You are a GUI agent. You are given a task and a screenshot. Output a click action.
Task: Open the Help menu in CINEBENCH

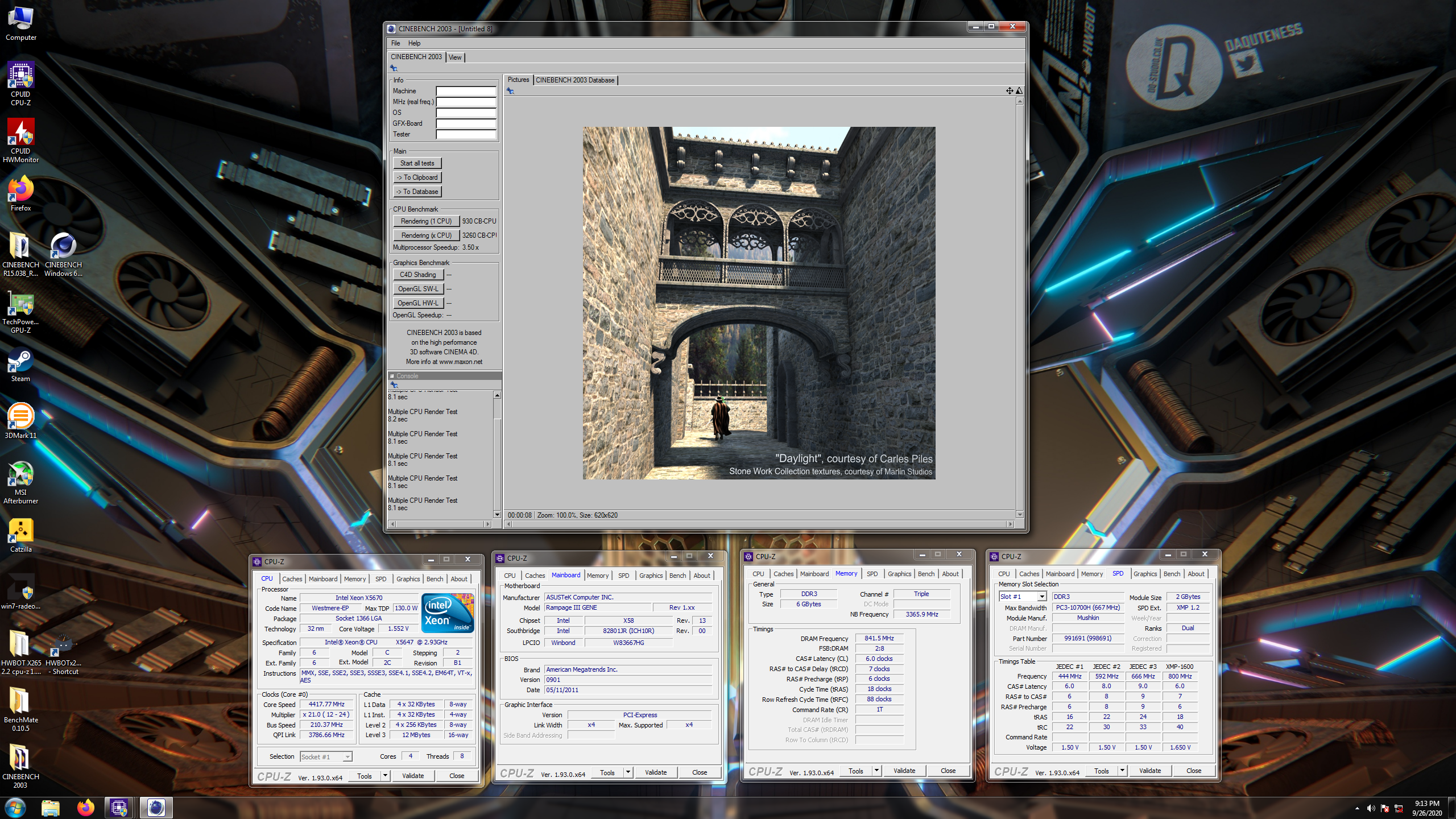[414, 43]
